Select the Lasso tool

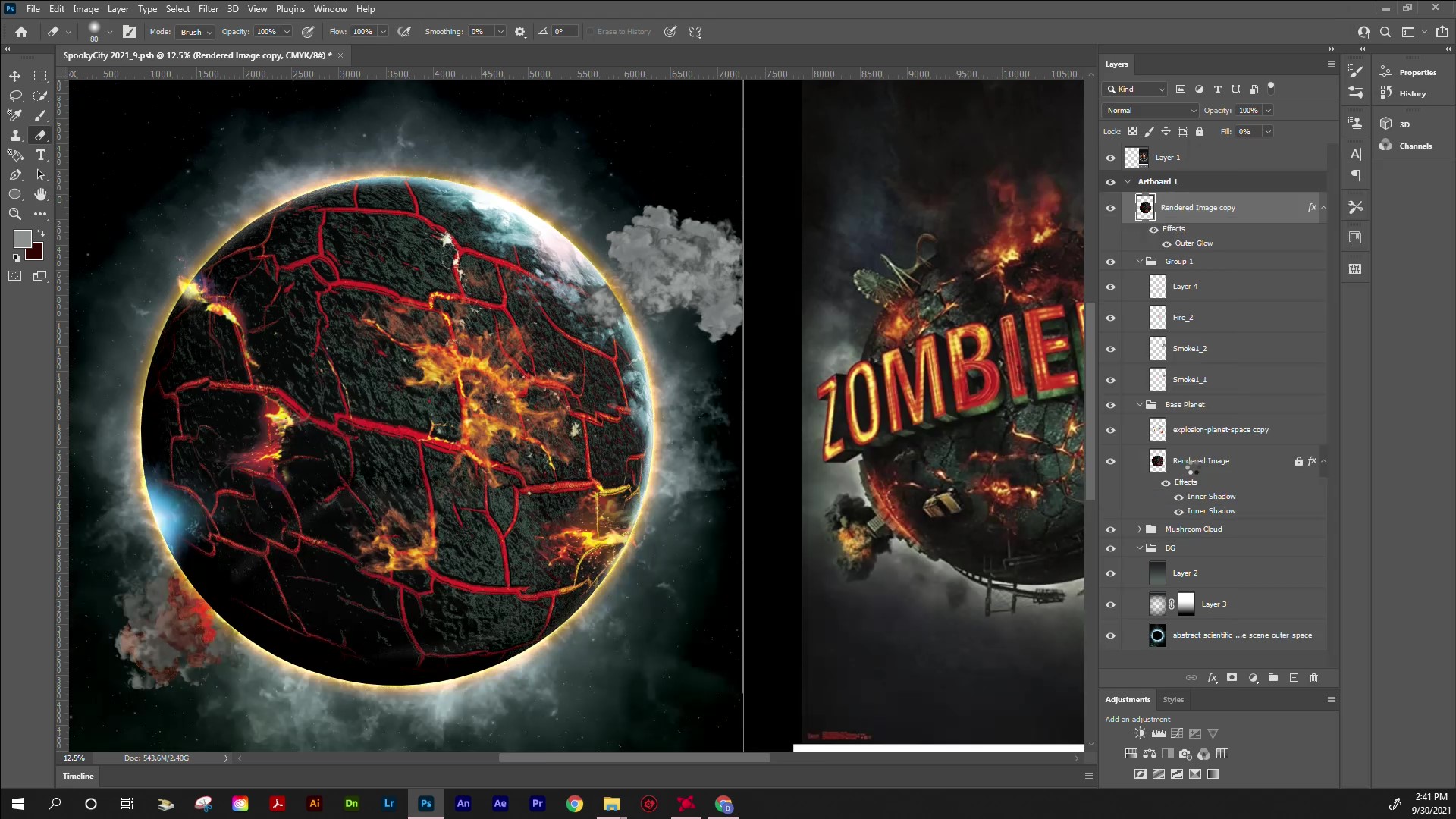tap(14, 96)
